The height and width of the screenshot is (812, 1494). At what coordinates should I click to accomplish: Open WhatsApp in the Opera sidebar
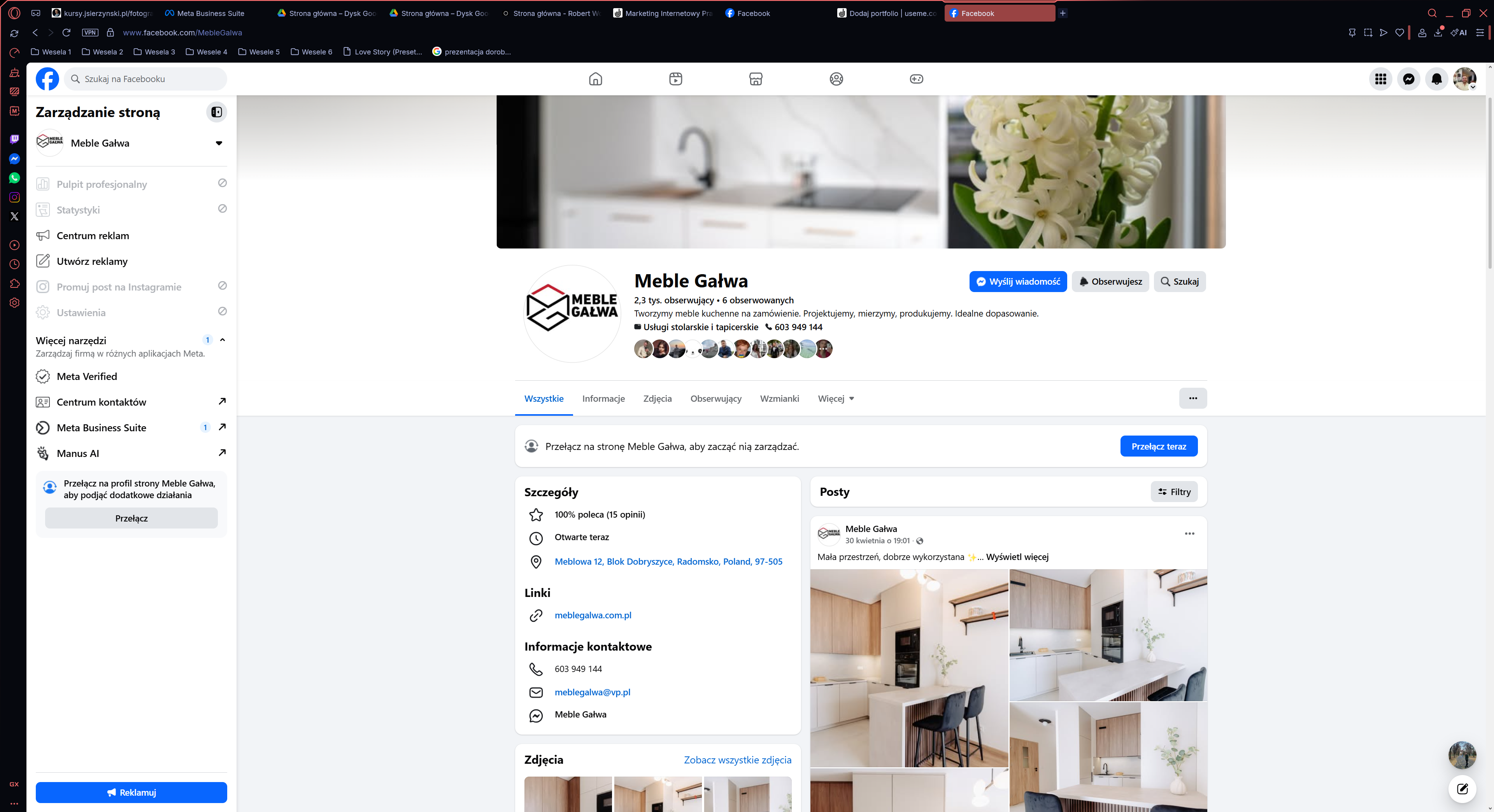coord(14,178)
